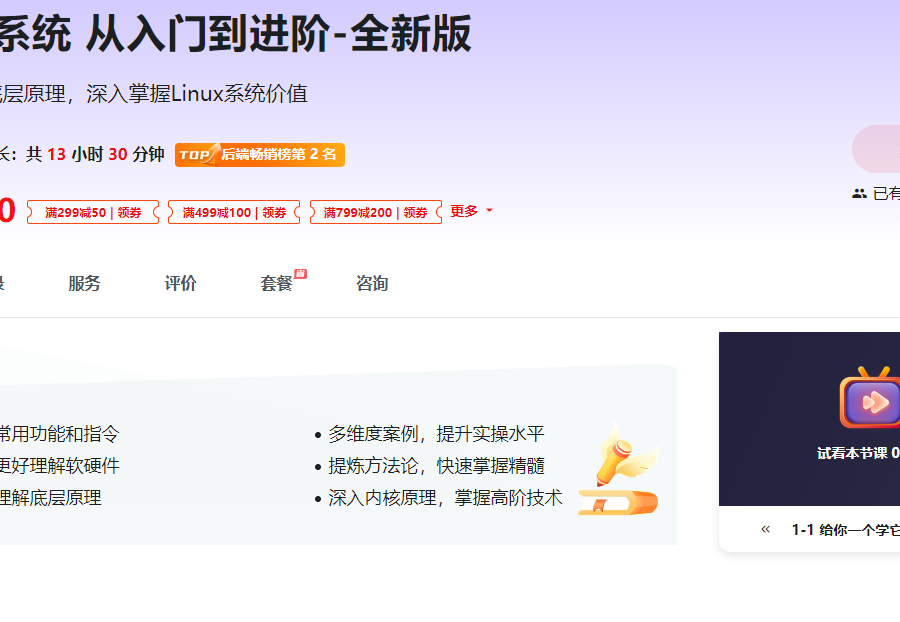Claim the 满799减200 coupon
This screenshot has height=622, width=900.
pyautogui.click(x=413, y=211)
